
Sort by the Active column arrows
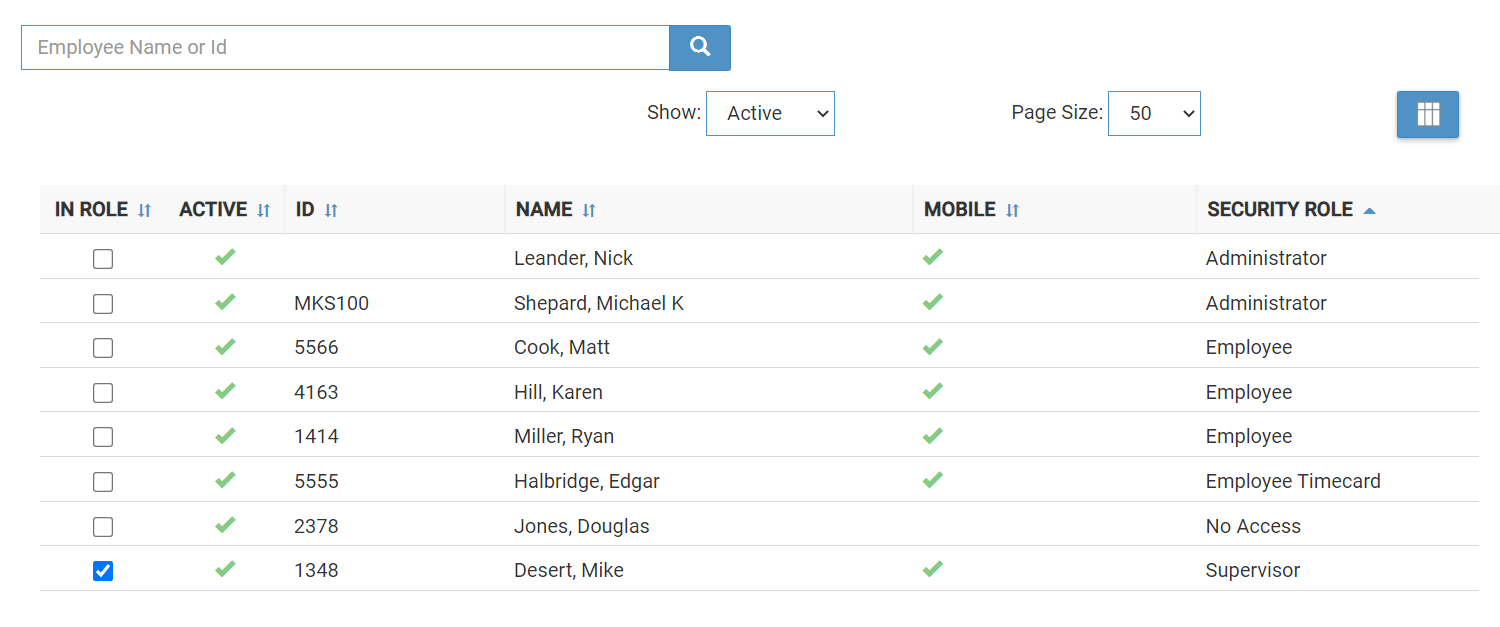click(x=263, y=210)
